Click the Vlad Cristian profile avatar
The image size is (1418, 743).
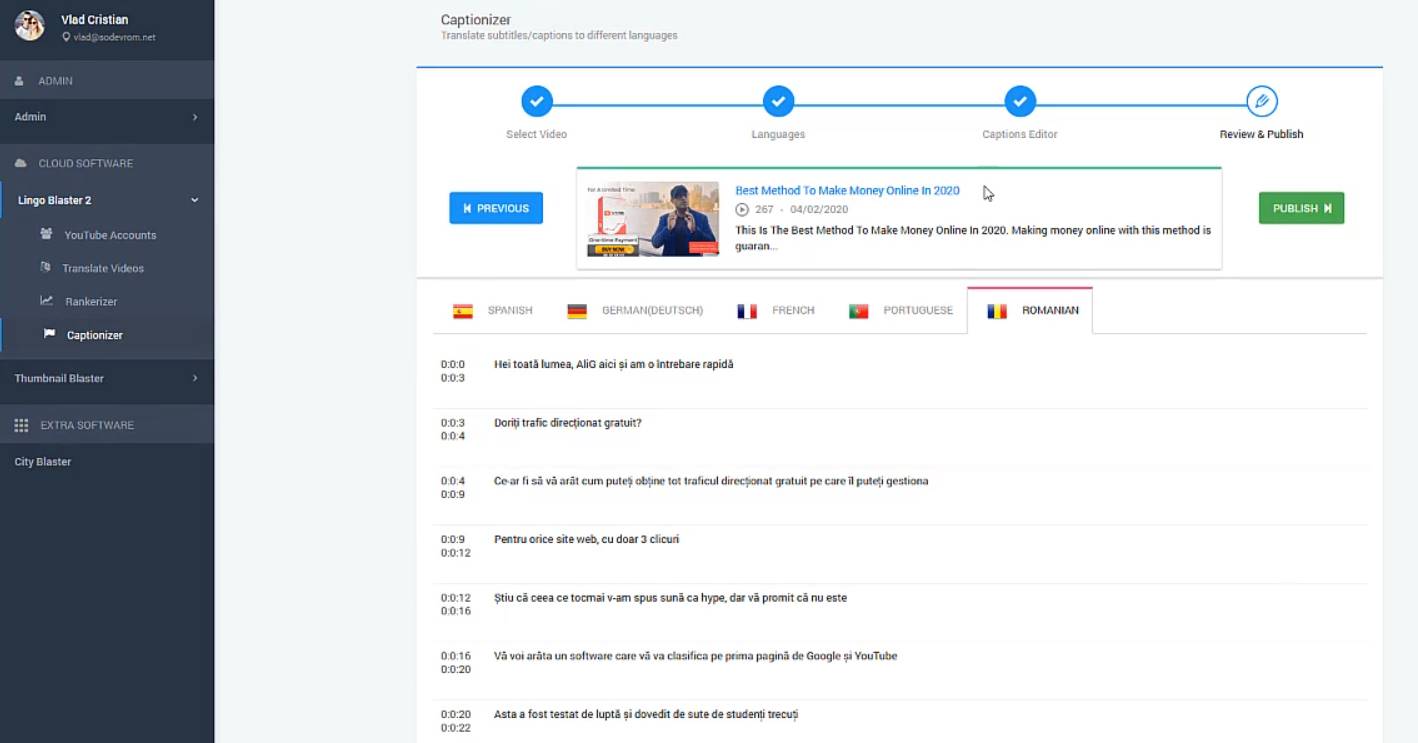[29, 26]
